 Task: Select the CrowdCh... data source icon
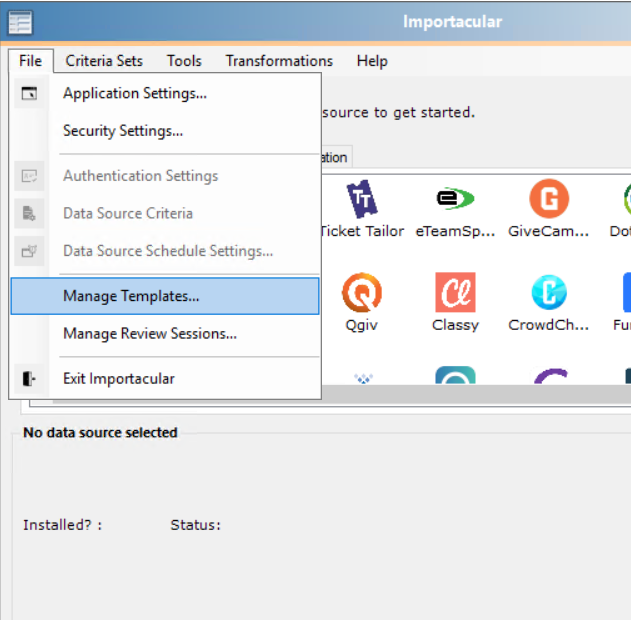549,292
